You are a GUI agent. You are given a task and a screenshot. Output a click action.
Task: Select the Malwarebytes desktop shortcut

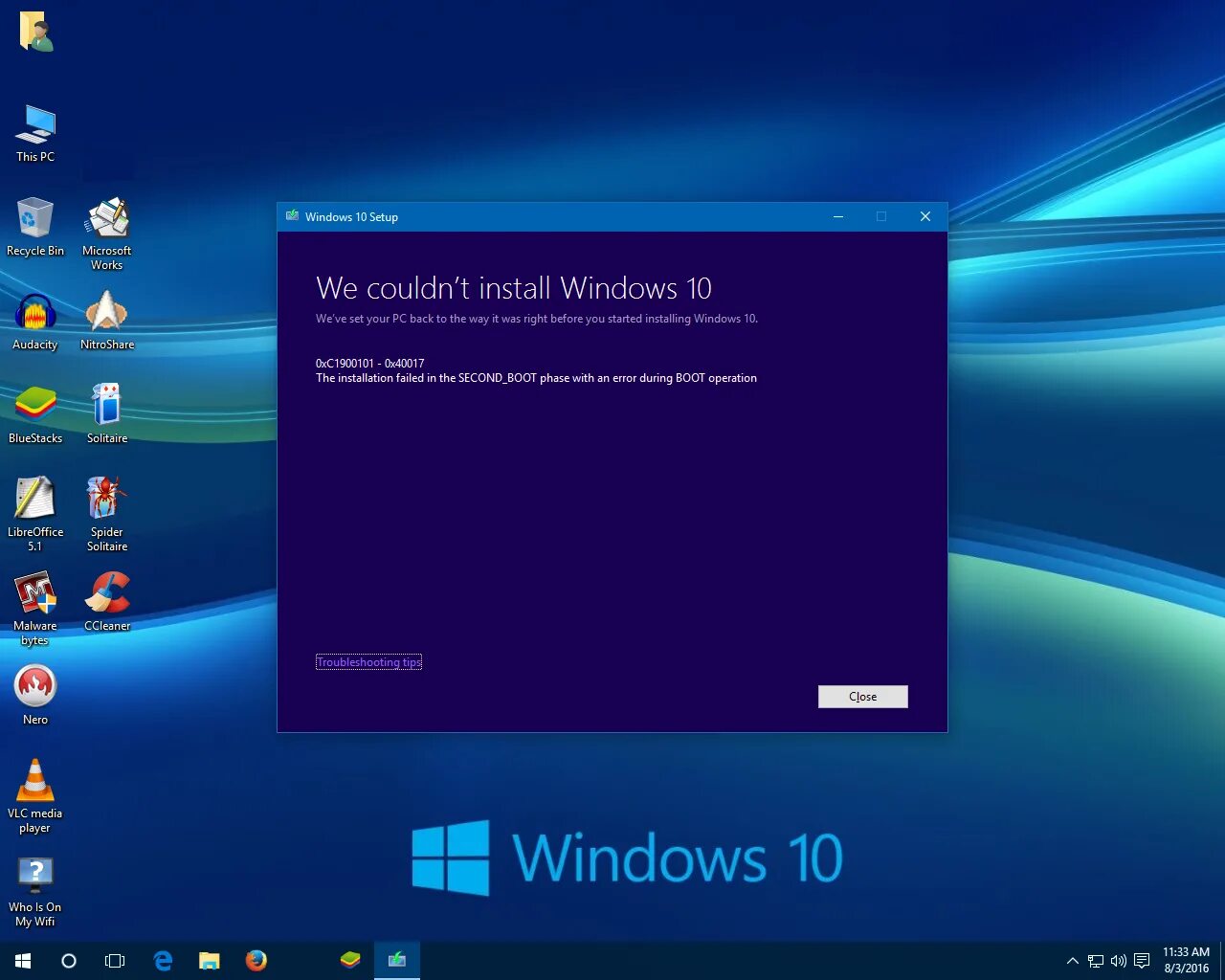[x=35, y=609]
